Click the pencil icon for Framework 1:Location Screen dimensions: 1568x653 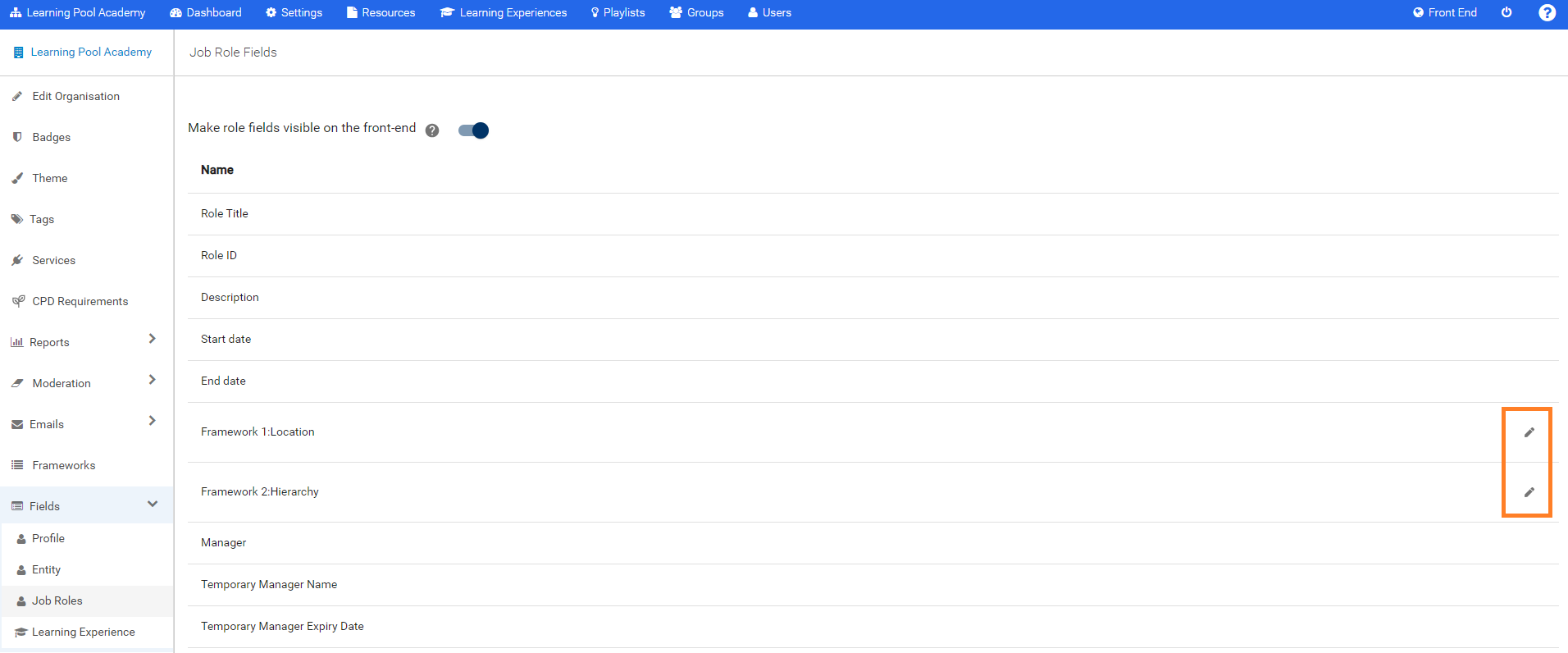click(1529, 432)
